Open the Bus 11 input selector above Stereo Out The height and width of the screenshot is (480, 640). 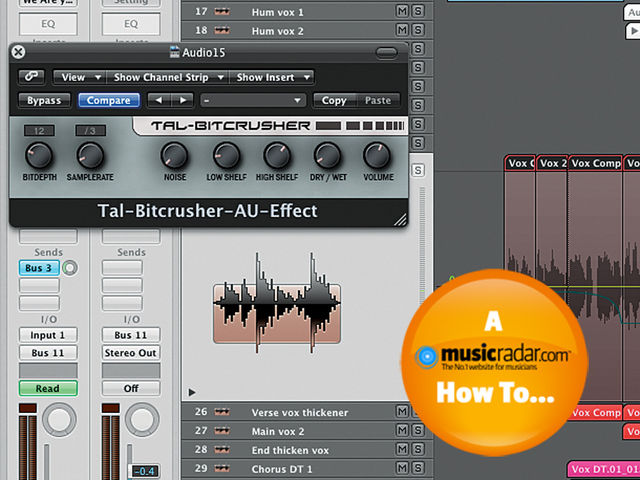[131, 335]
